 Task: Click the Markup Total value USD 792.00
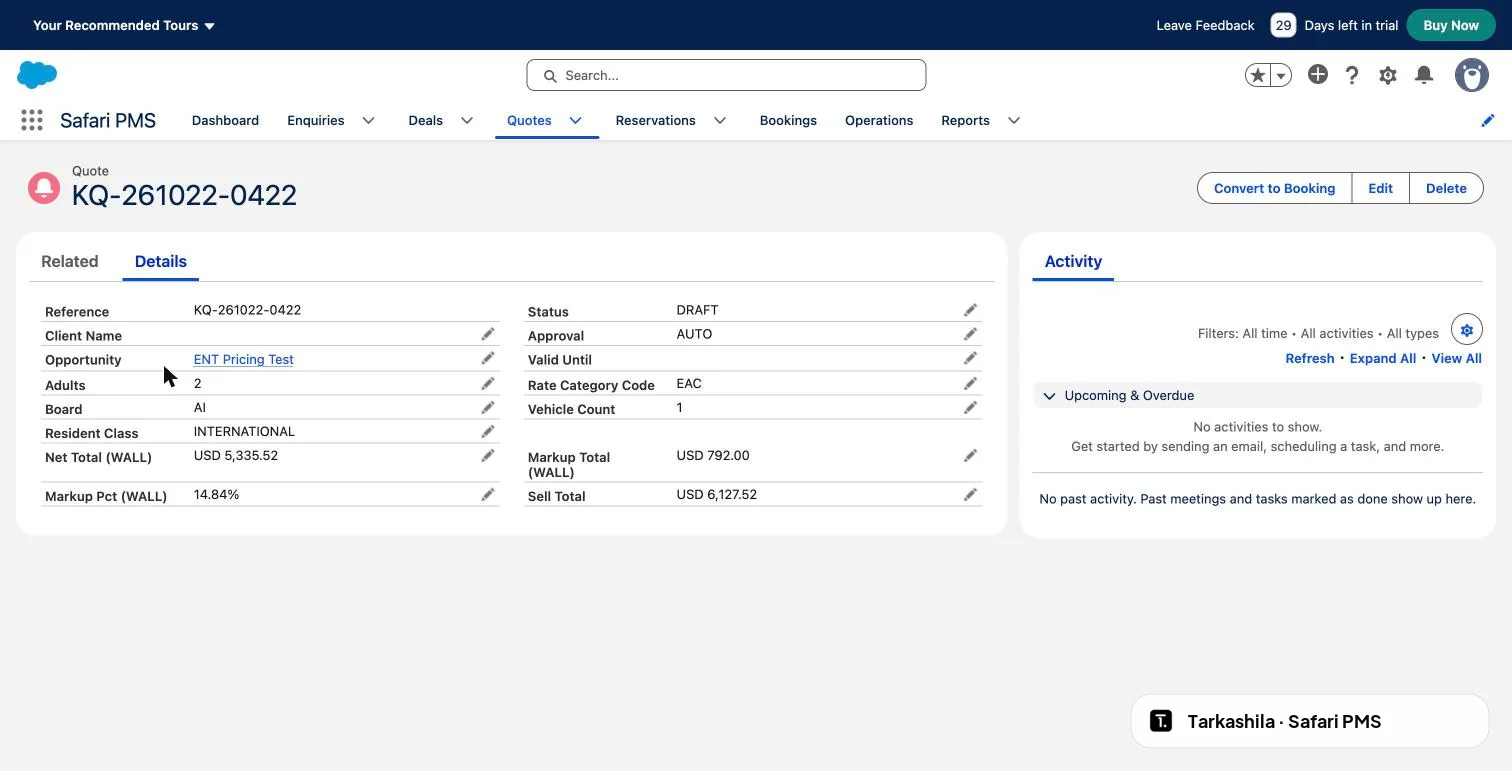coord(713,455)
